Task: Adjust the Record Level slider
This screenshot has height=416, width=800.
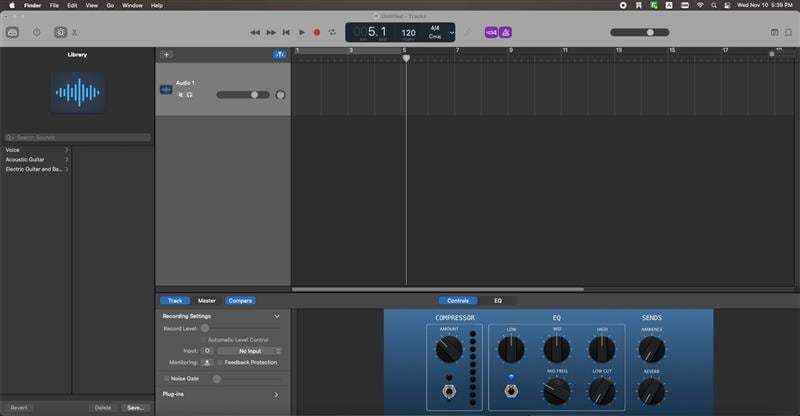Action: tap(241, 328)
